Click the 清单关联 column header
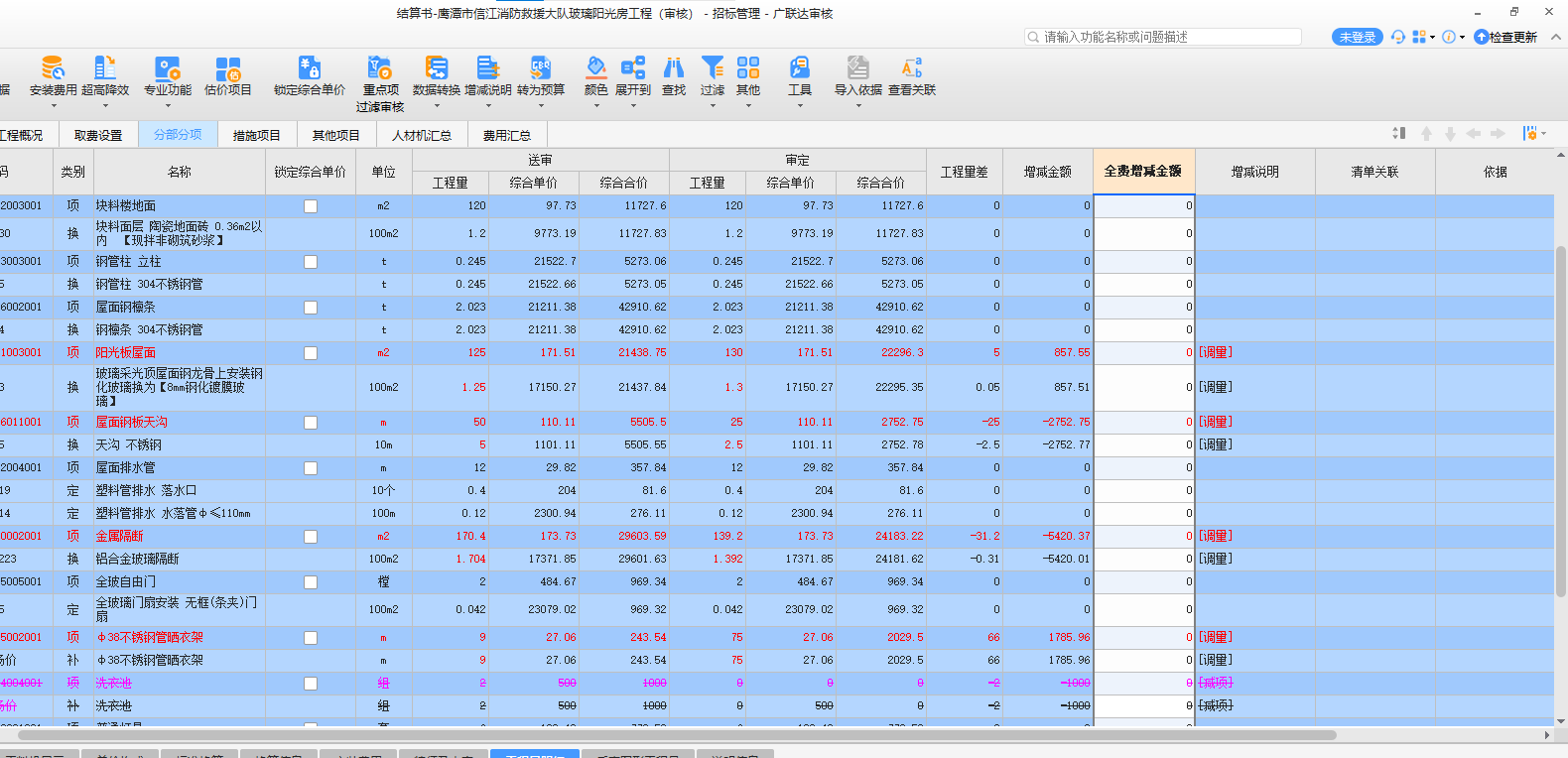Image resolution: width=1568 pixels, height=758 pixels. coord(1375,172)
